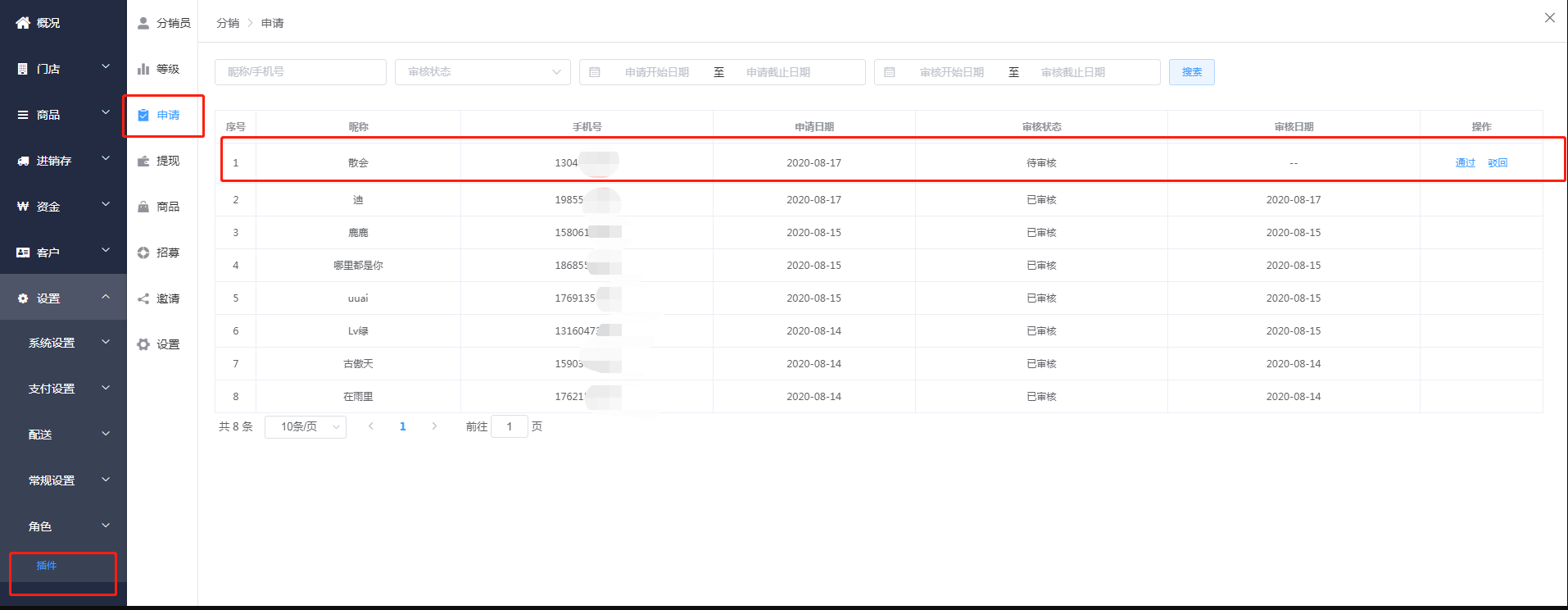Open 概况 in the main sidebar
Screen dimensions: 1568x610
(x=63, y=23)
